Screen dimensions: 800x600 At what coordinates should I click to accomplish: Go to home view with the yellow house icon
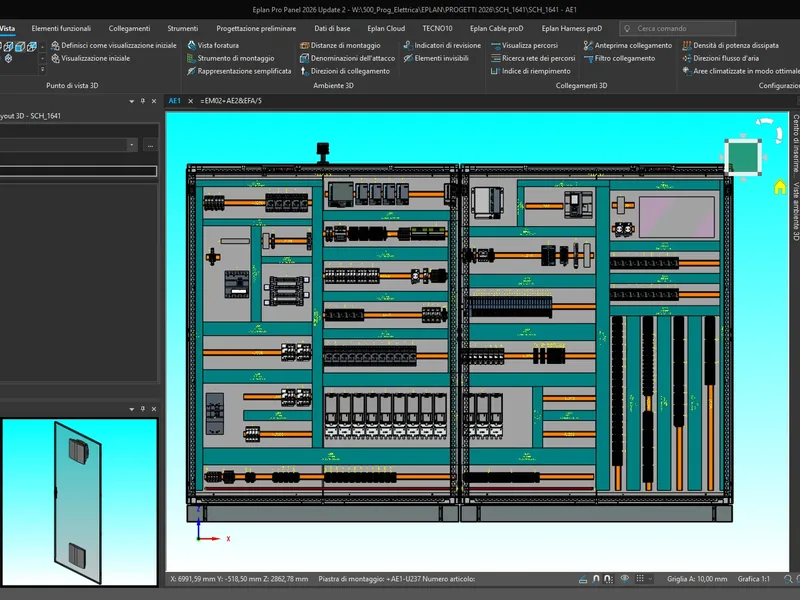pyautogui.click(x=780, y=187)
